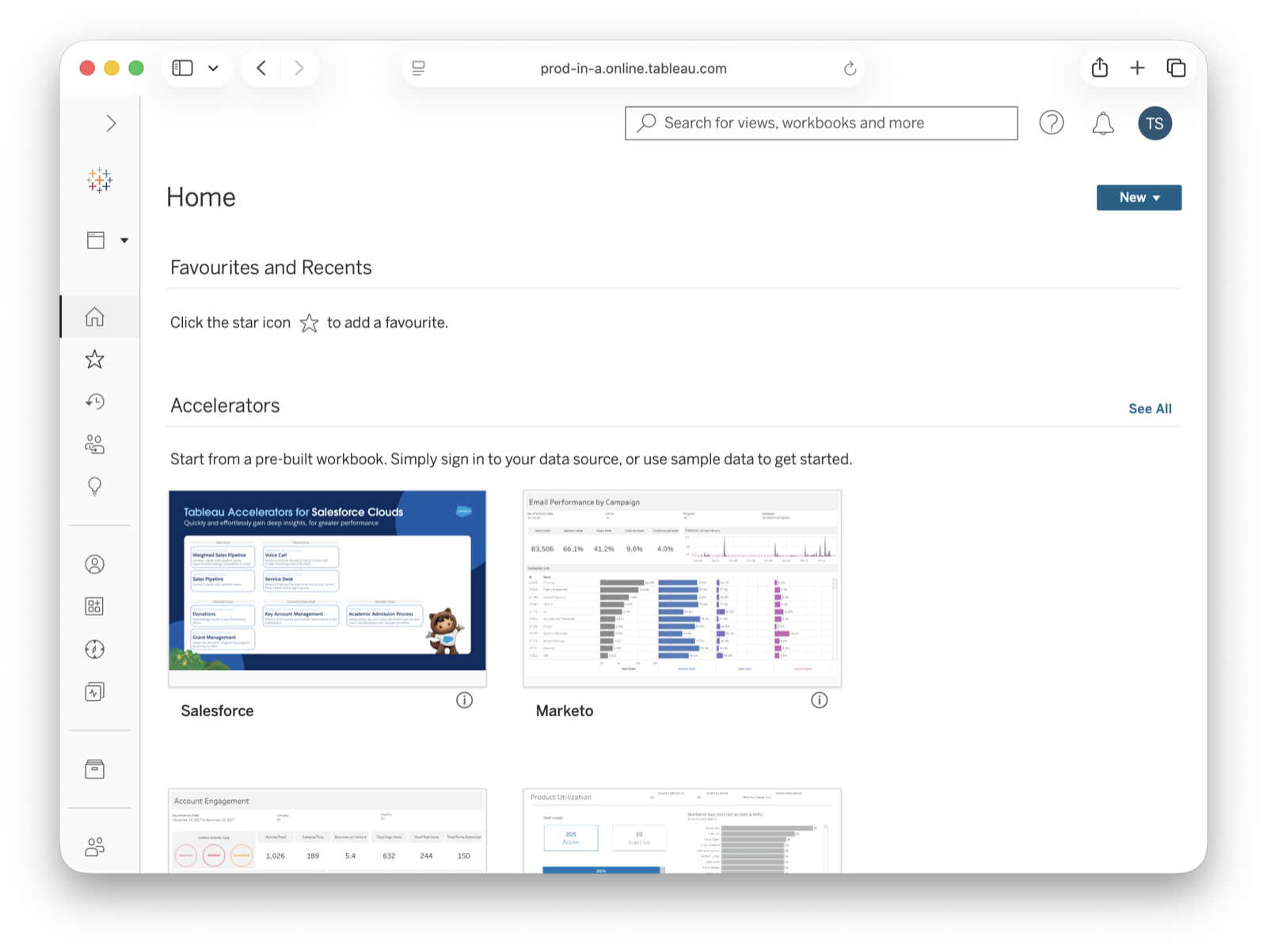This screenshot has height=952, width=1267.
Task: Open the Salesforce accelerator info icon
Action: tap(465, 700)
